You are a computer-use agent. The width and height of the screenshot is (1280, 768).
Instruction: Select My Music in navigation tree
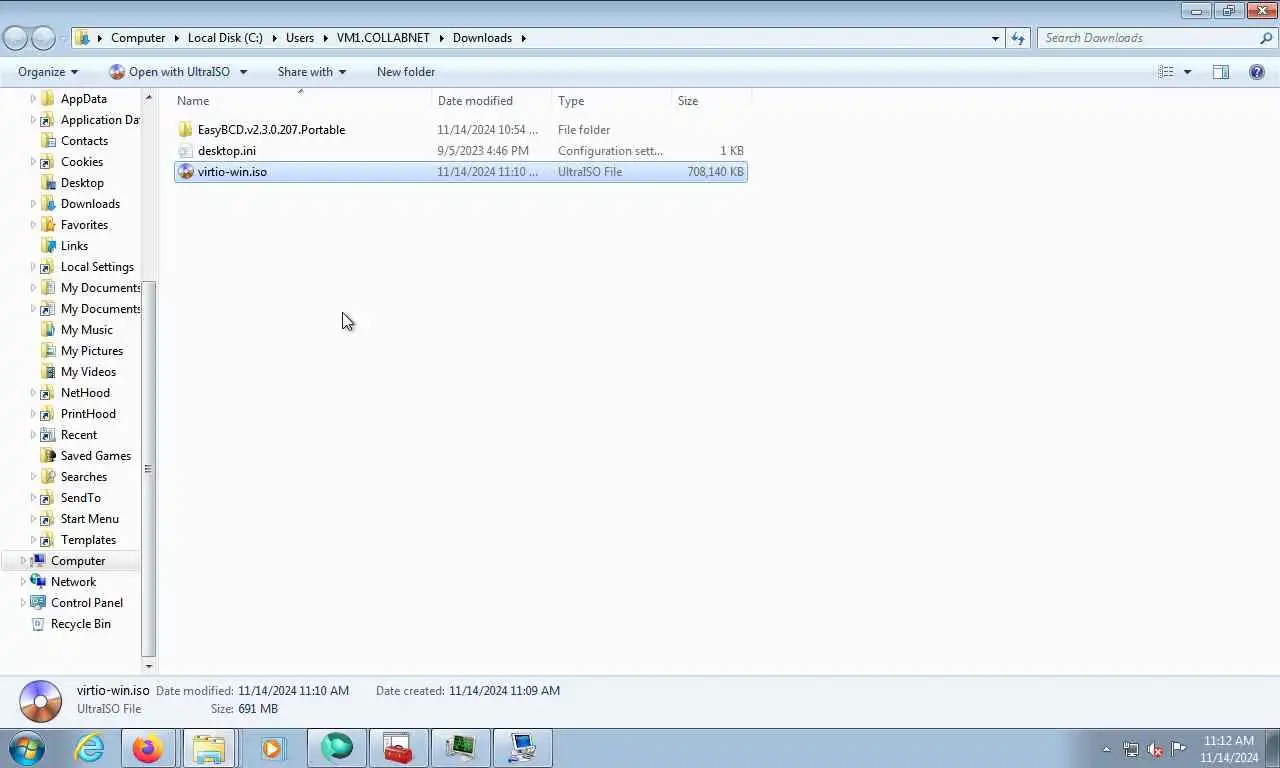pyautogui.click(x=86, y=330)
